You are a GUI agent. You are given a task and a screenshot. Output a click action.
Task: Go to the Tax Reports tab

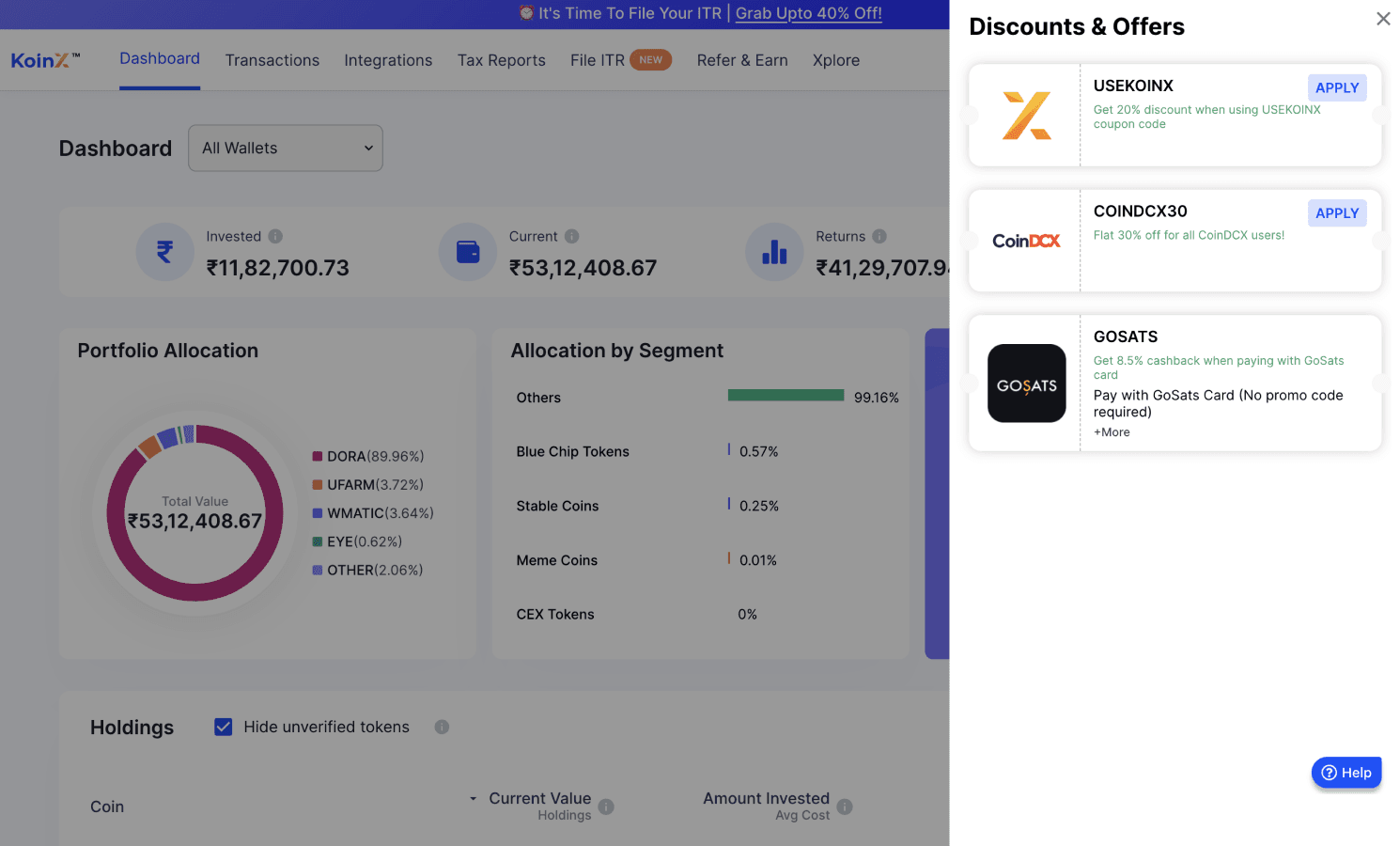click(502, 60)
